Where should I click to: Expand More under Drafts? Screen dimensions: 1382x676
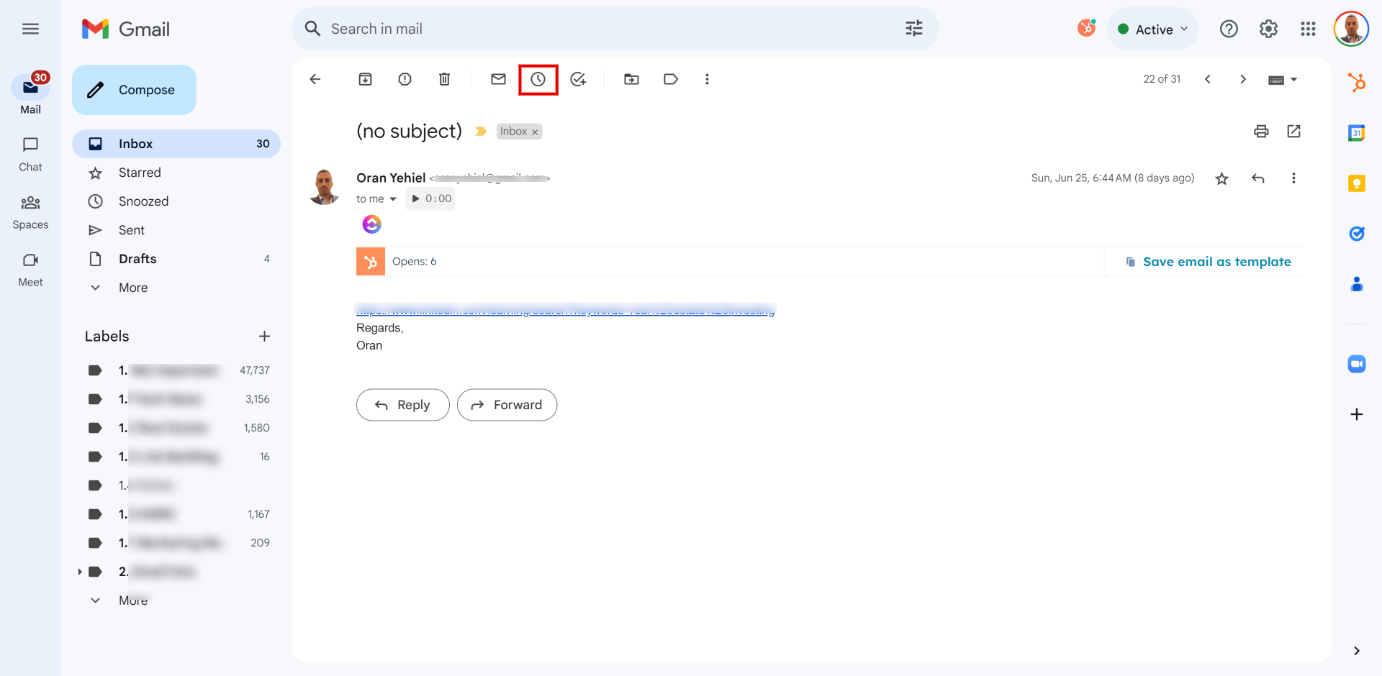click(176, 288)
